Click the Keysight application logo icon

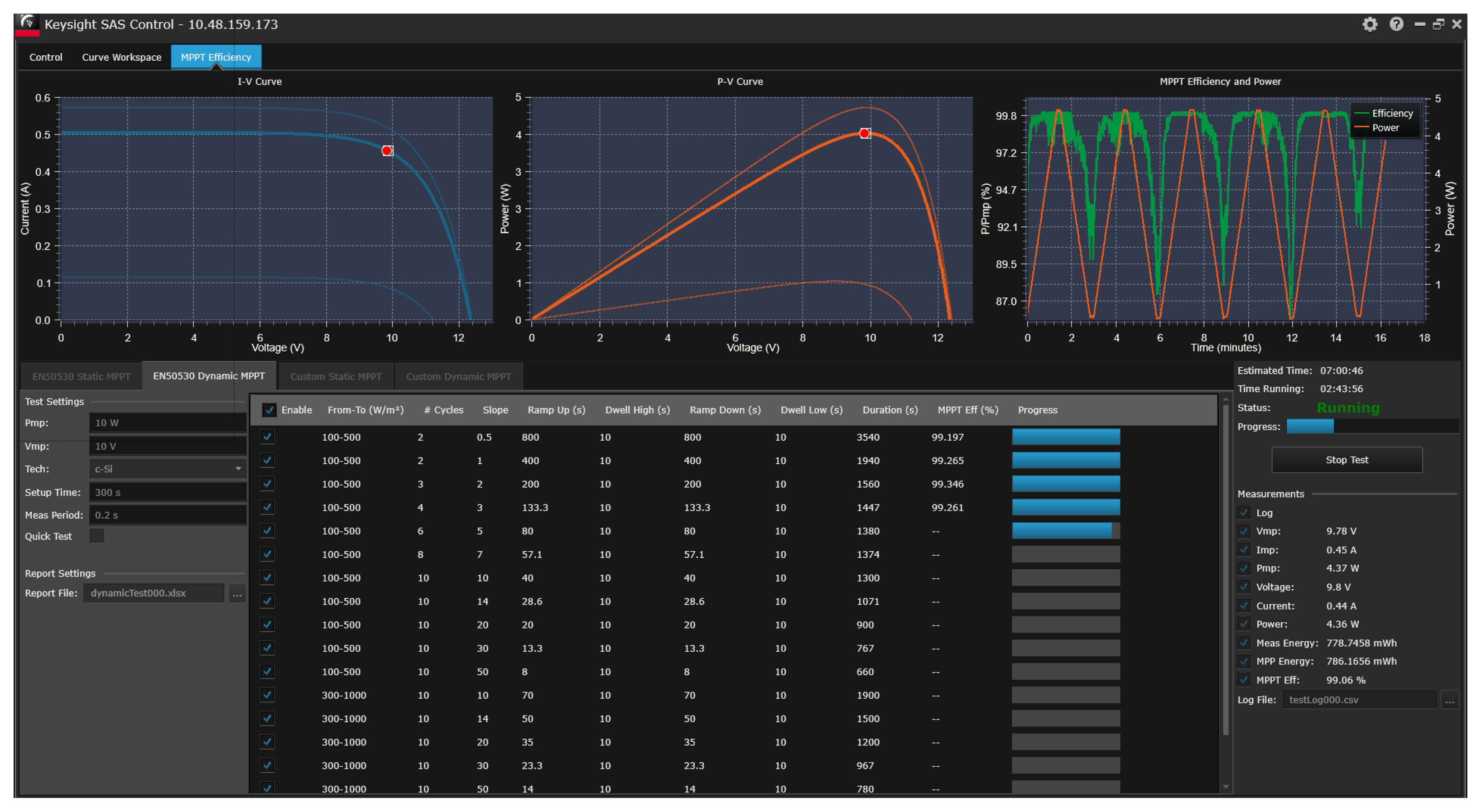(27, 24)
